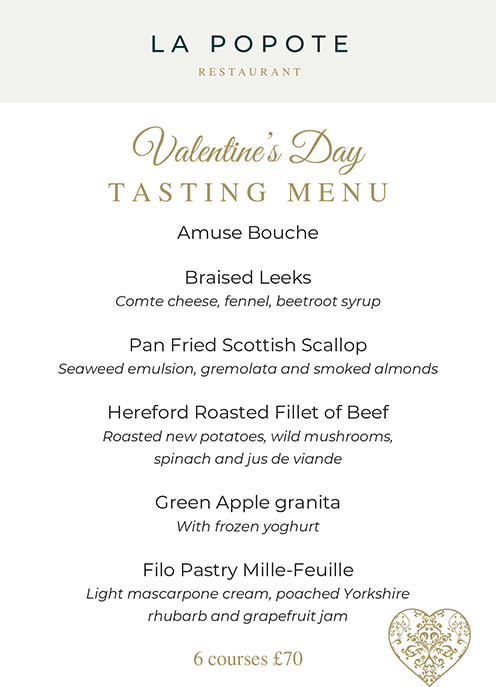Click the light mascarpone cream description line
This screenshot has width=496, height=687.
(248, 594)
